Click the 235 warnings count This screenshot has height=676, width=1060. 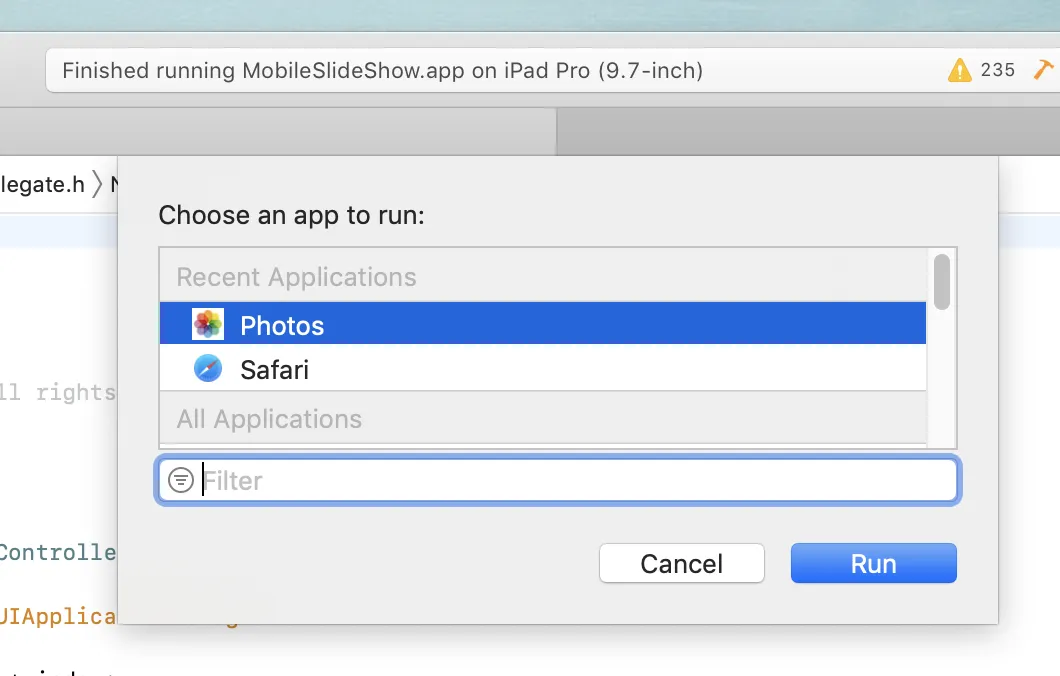pos(997,70)
